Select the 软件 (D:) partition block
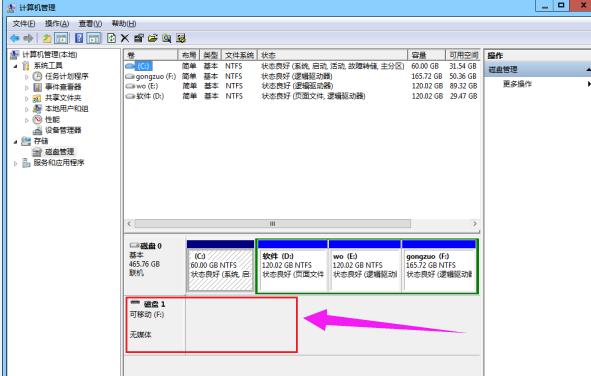Viewport: 591px width, 376px height. (x=293, y=266)
